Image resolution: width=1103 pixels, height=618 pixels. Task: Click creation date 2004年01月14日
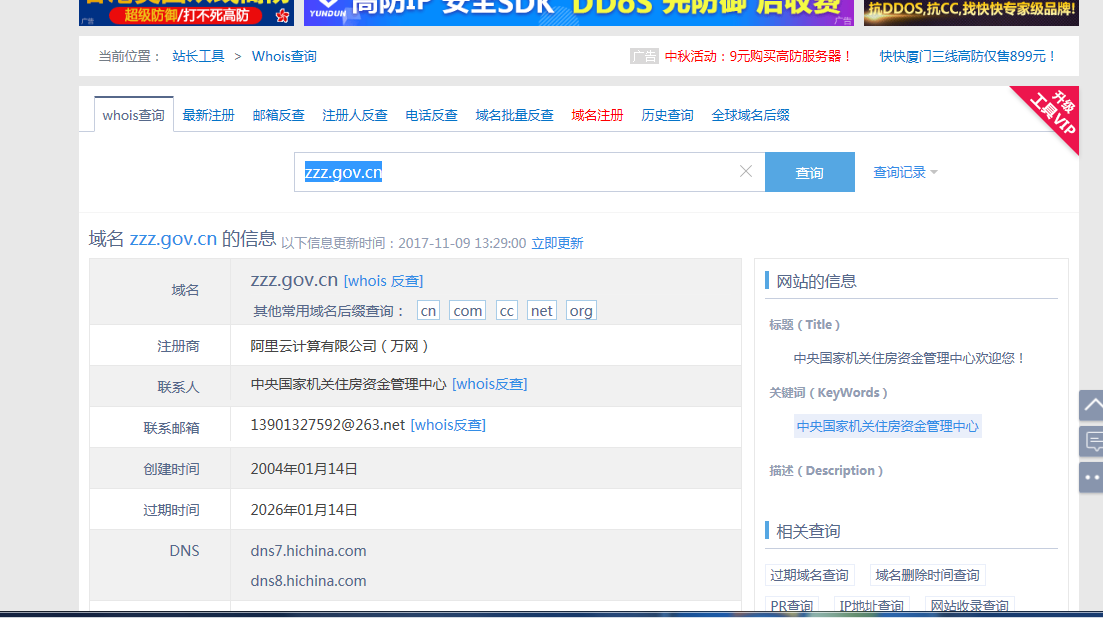pyautogui.click(x=304, y=469)
